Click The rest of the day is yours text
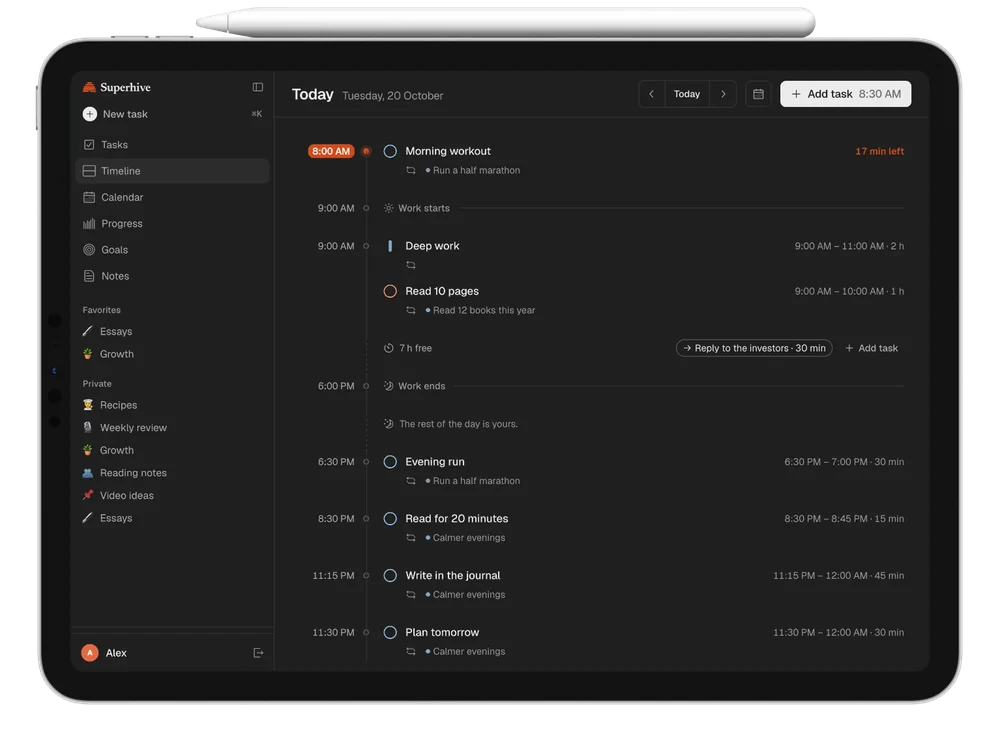This screenshot has height=742, width=1000. coord(459,424)
